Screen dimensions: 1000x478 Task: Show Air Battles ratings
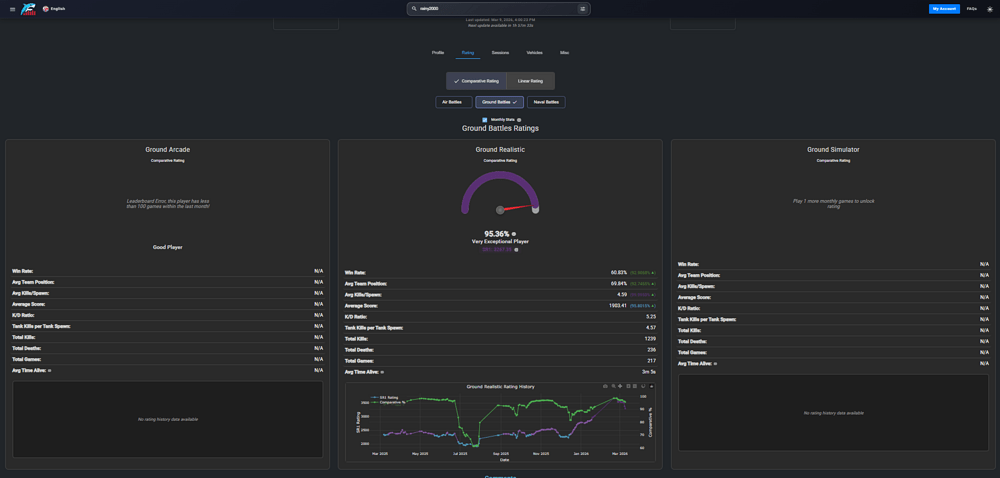(x=454, y=102)
